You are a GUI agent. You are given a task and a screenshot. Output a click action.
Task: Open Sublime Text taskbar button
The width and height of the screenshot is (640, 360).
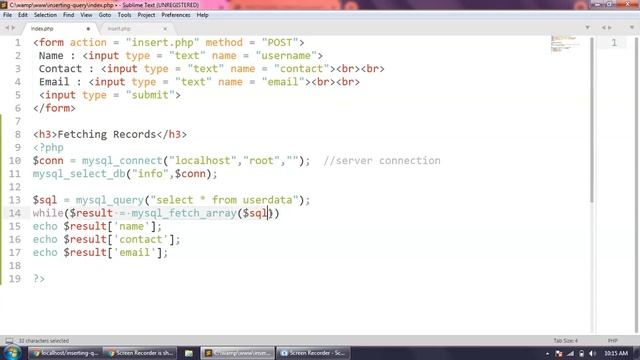tap(238, 353)
